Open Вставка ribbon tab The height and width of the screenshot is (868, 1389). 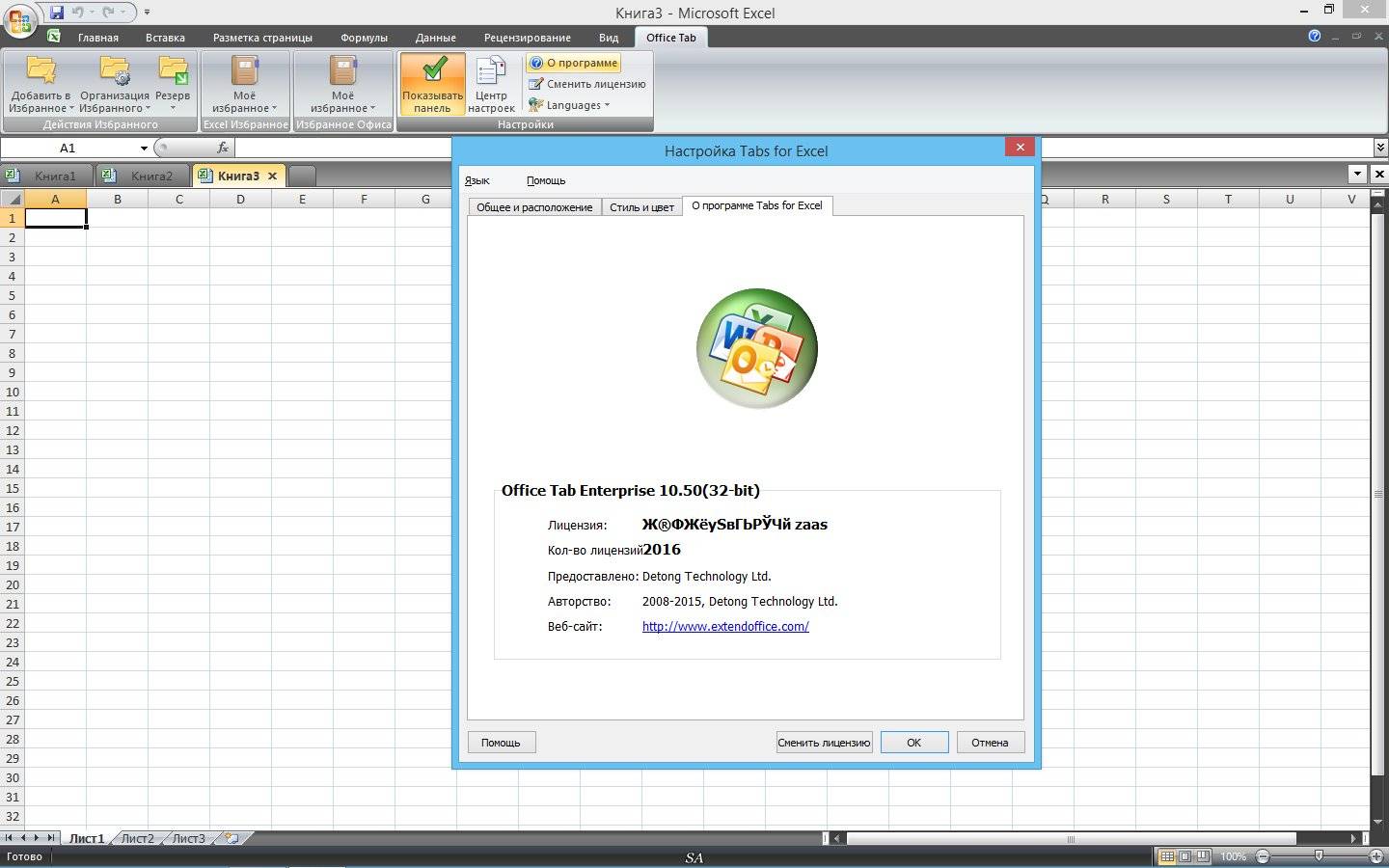165,38
